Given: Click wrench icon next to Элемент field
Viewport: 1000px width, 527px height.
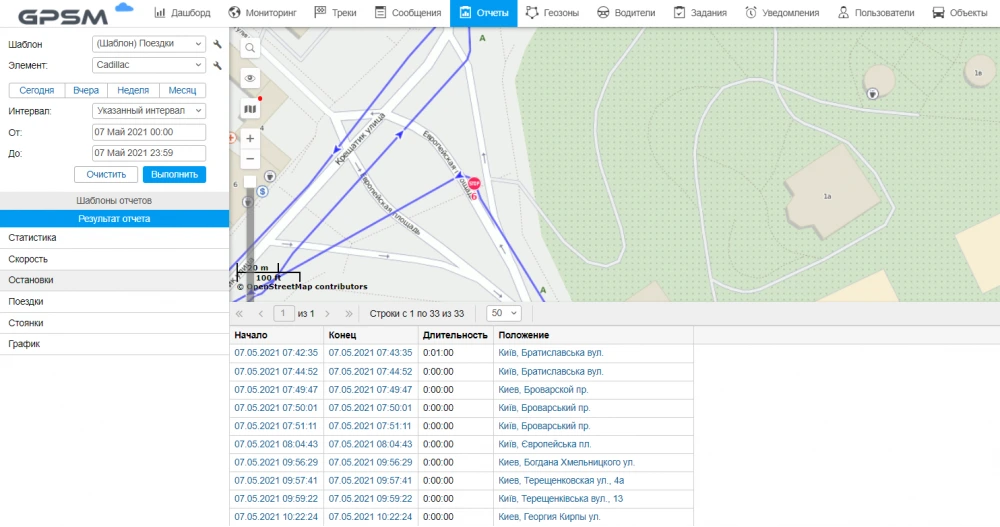Looking at the screenshot, I should (217, 65).
